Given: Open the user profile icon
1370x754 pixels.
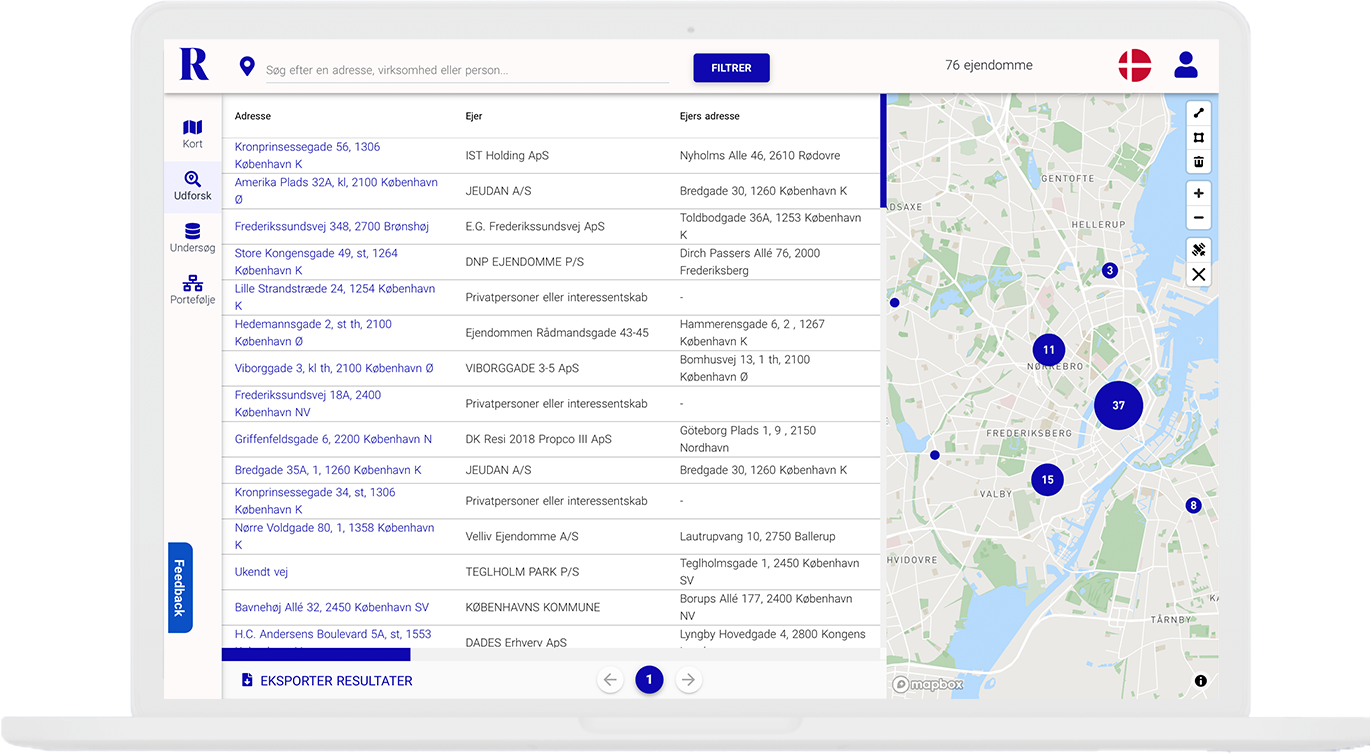Looking at the screenshot, I should coord(1185,66).
